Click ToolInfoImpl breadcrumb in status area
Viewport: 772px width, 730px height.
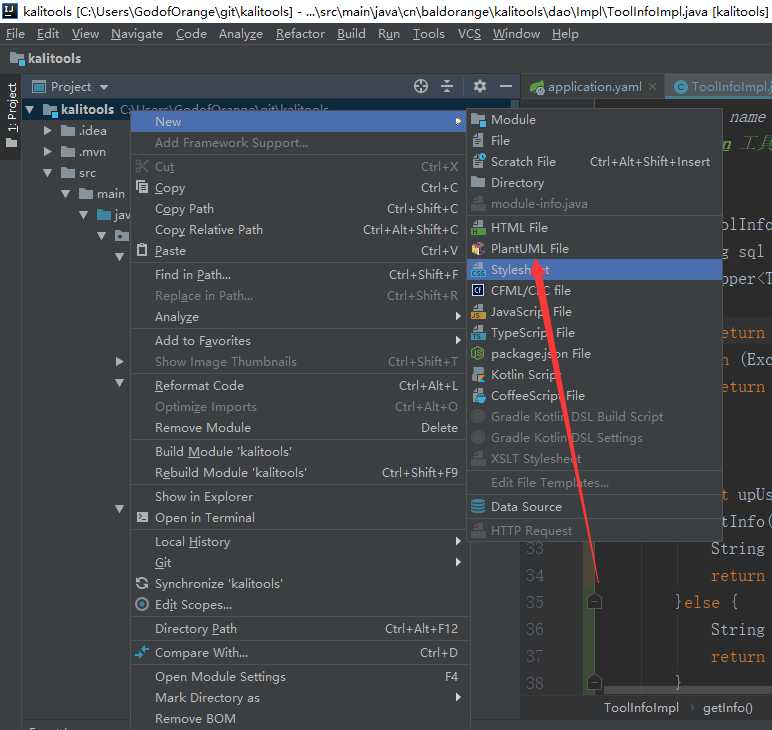coord(641,707)
